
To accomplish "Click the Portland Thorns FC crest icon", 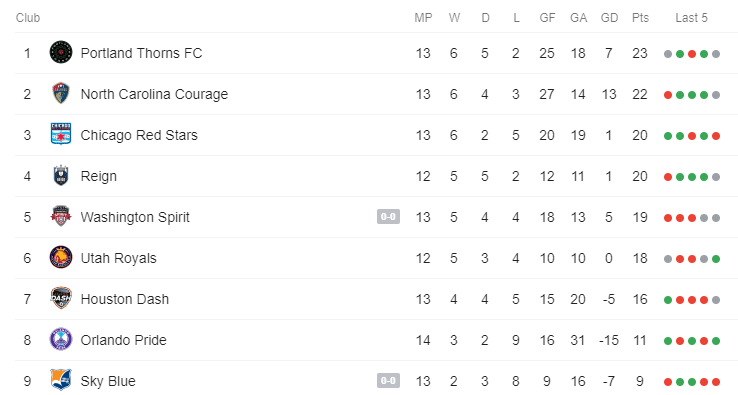I will pos(61,53).
